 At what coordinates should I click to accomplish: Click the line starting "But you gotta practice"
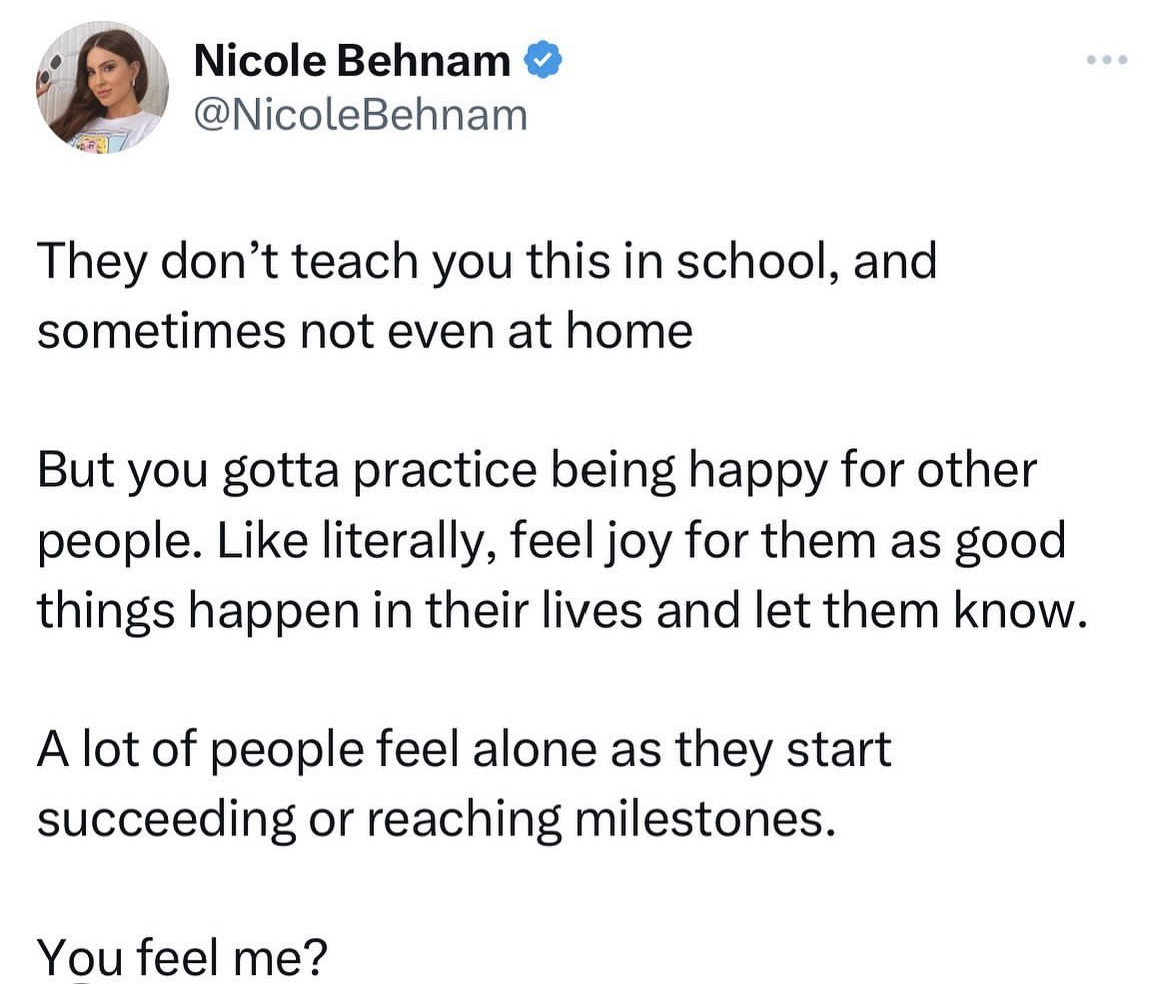537,471
